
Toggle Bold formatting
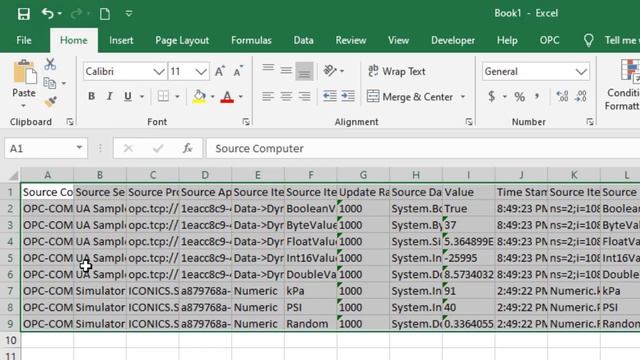(91, 96)
